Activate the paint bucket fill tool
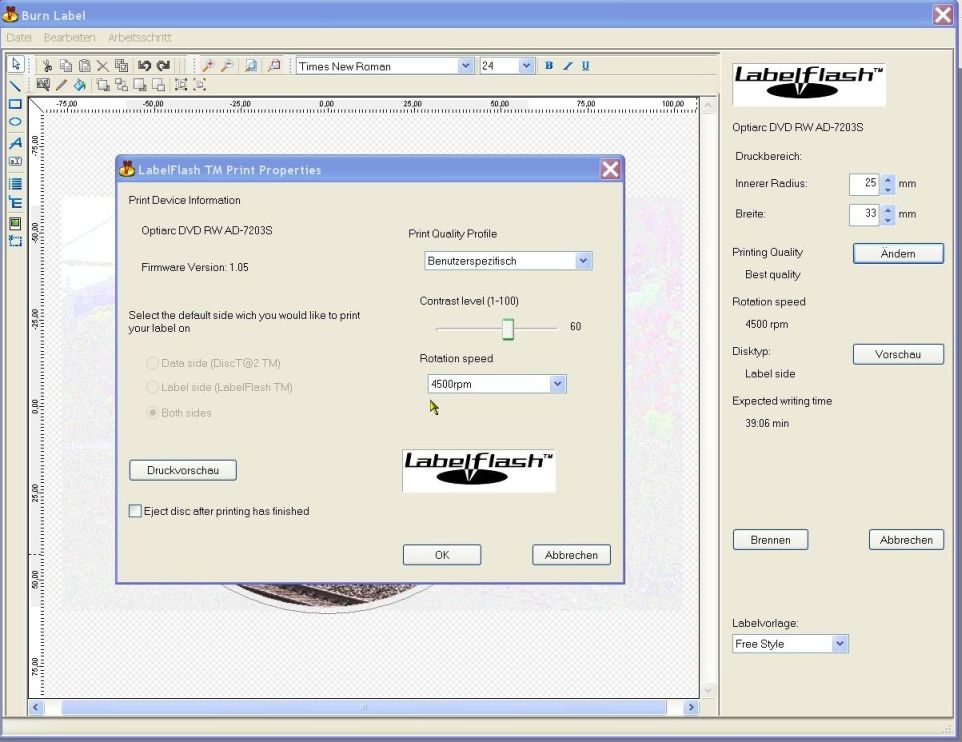The width and height of the screenshot is (962, 742). point(79,85)
